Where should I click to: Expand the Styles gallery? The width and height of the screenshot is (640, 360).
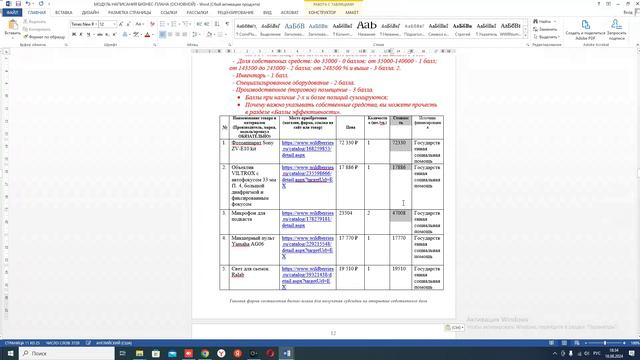tap(525, 36)
